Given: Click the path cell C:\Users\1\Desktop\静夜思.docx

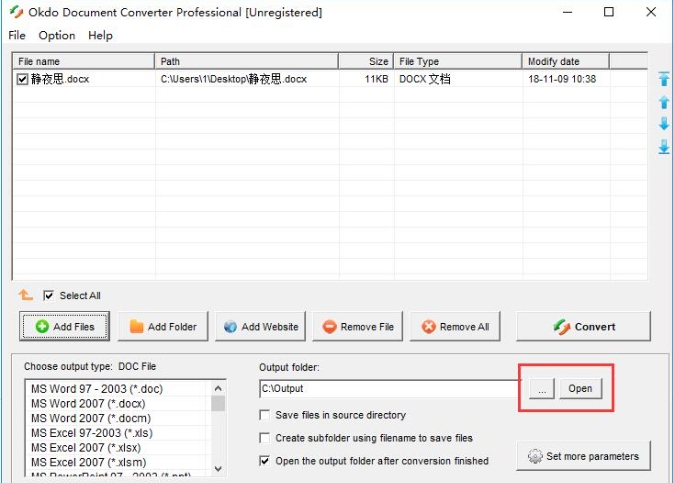Looking at the screenshot, I should pyautogui.click(x=234, y=79).
